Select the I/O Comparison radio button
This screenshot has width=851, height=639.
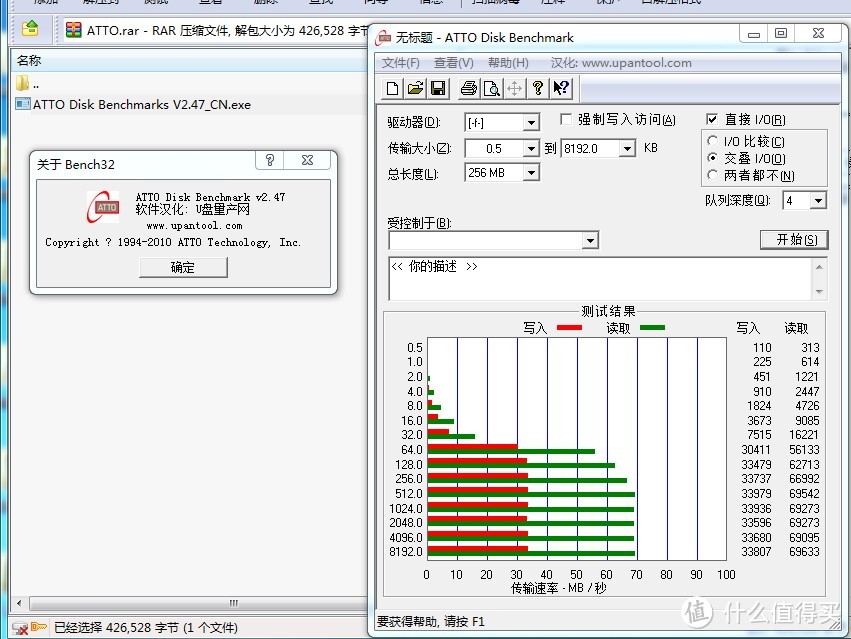click(x=713, y=141)
